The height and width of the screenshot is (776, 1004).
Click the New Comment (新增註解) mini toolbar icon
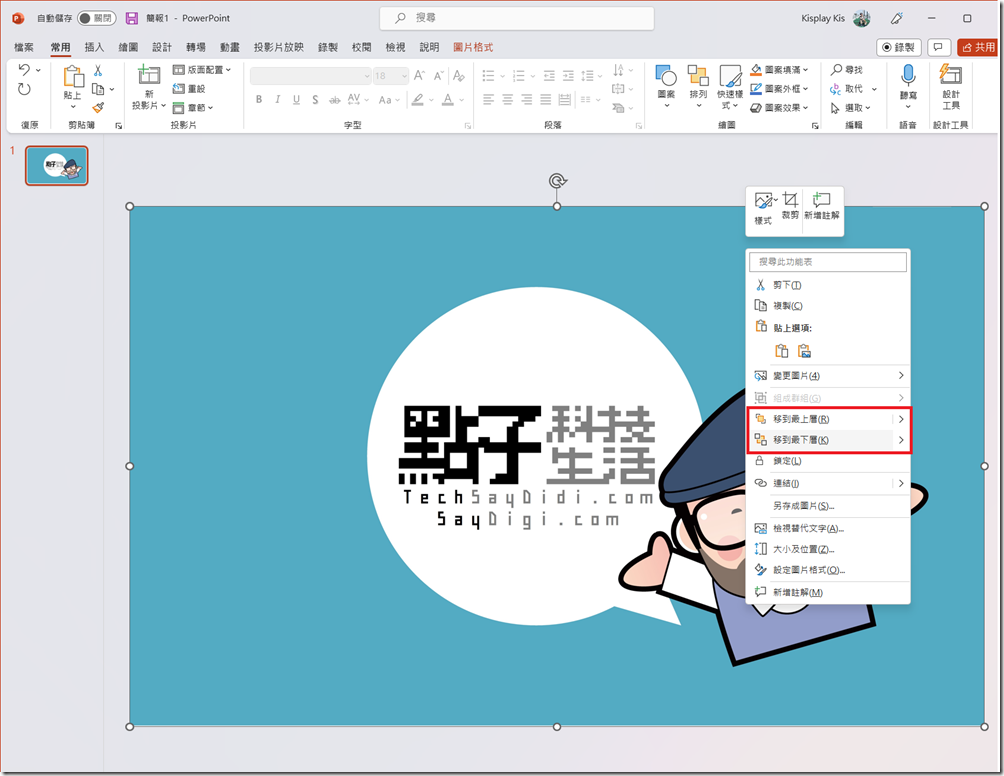822,201
